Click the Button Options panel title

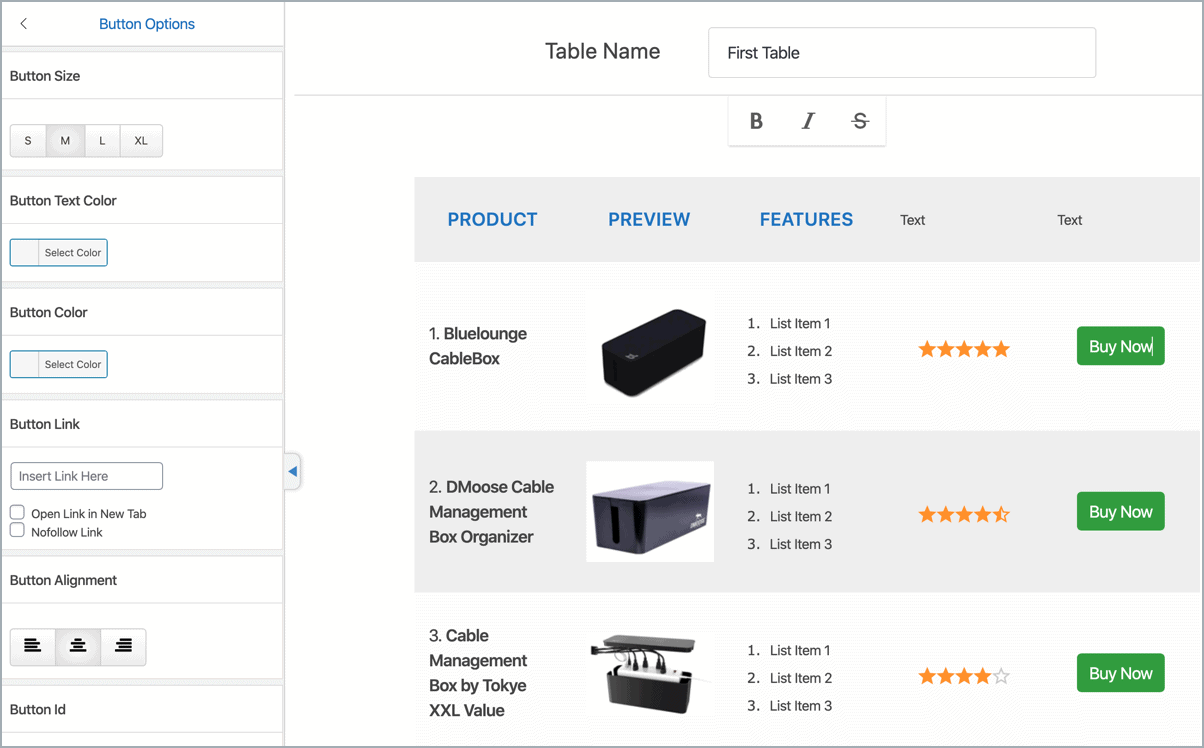pos(146,23)
